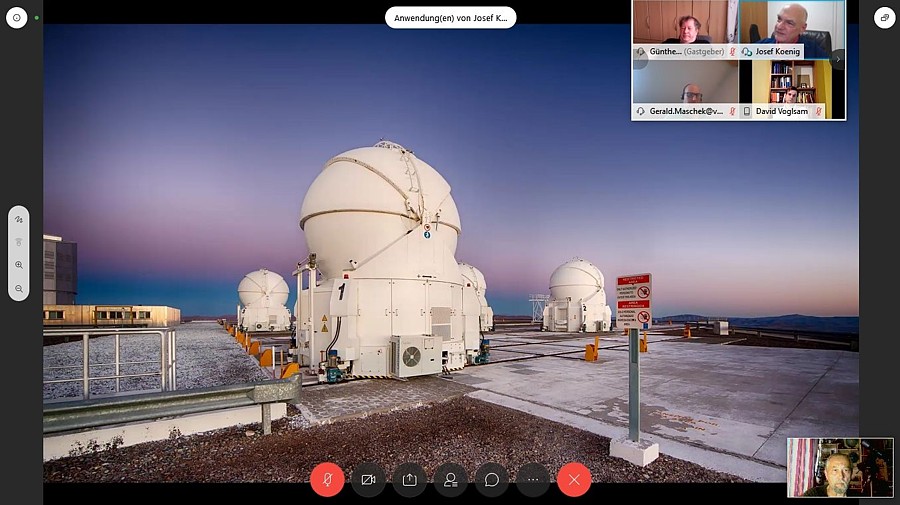Screen dimensions: 900x505
Task: Show next participants with right arrow
Action: 838,59
